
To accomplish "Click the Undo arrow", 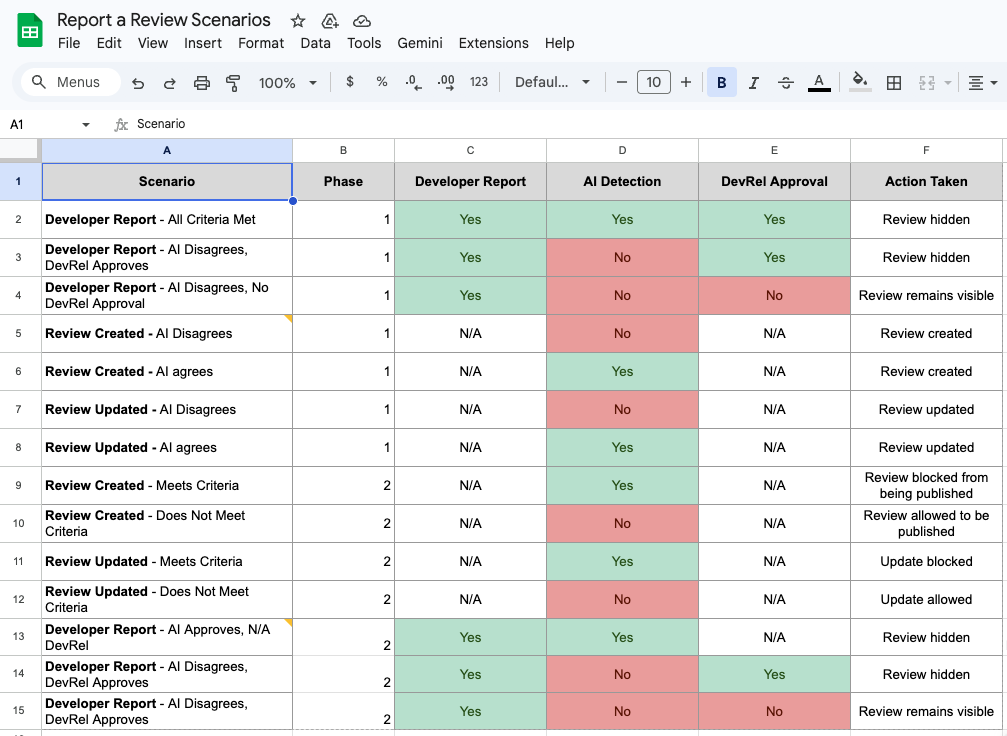I will click(x=138, y=83).
